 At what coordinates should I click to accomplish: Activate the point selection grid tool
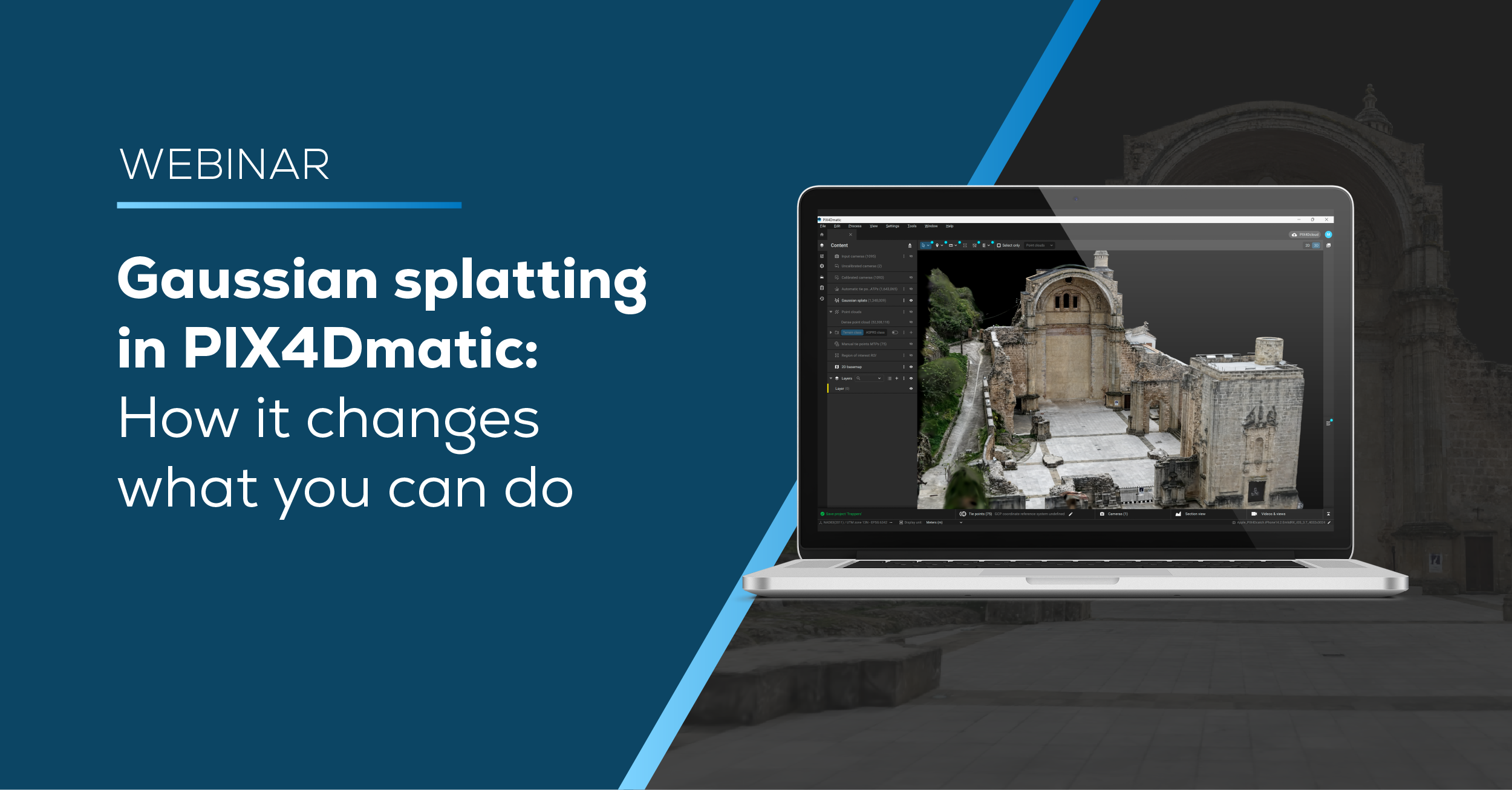click(974, 245)
